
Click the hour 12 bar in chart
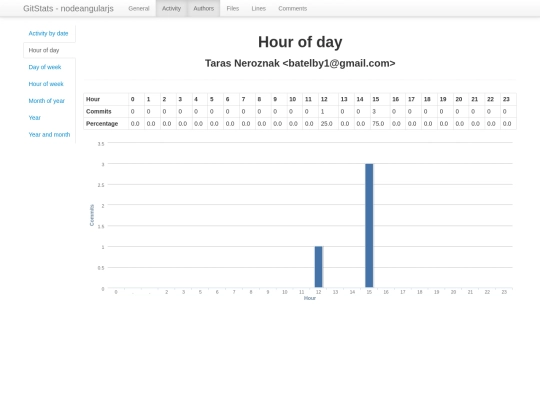coord(319,267)
